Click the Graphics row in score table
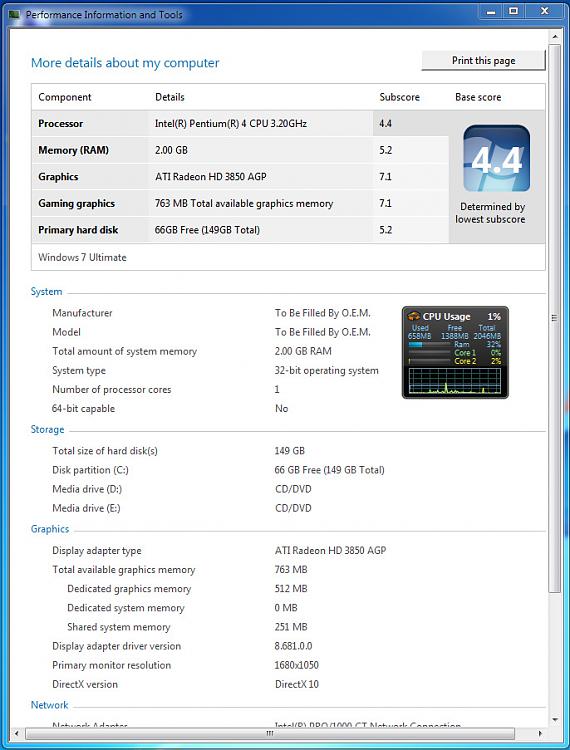570x750 pixels. point(240,176)
